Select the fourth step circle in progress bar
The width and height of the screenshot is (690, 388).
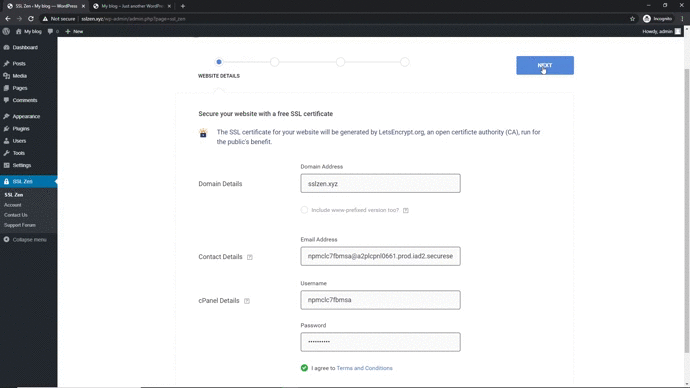(405, 62)
